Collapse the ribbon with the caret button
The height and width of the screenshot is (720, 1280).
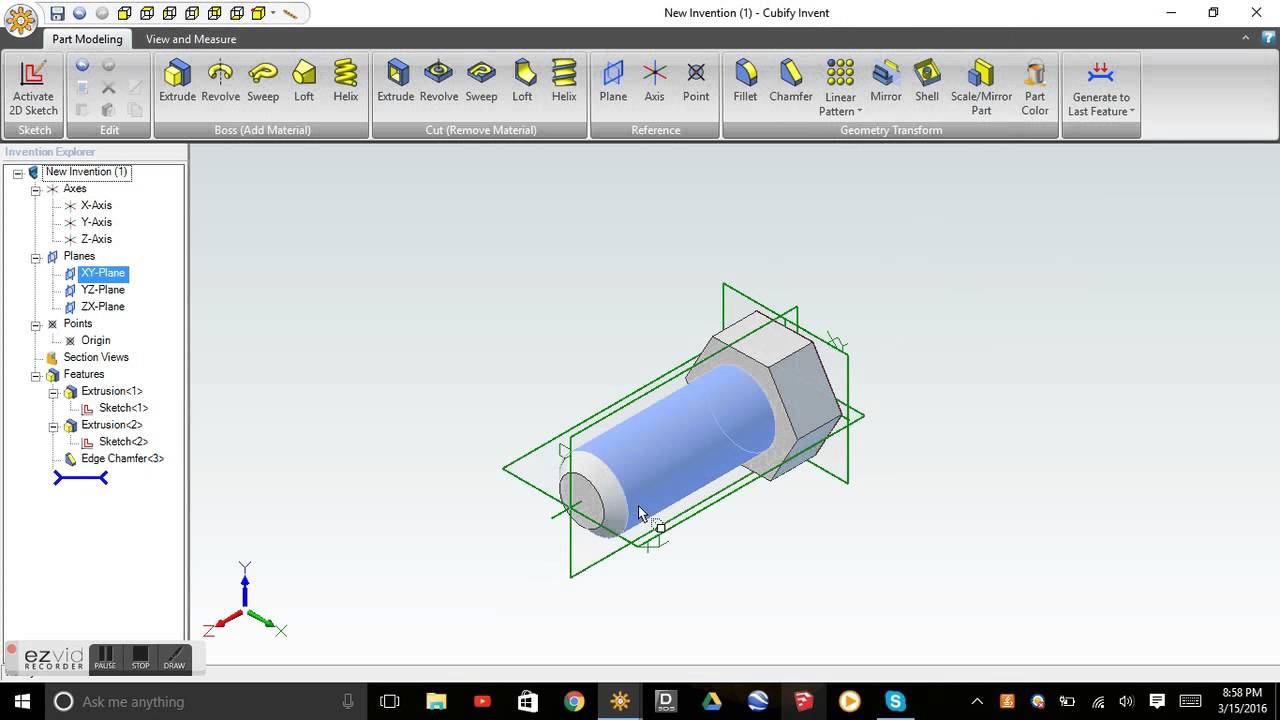point(1246,38)
